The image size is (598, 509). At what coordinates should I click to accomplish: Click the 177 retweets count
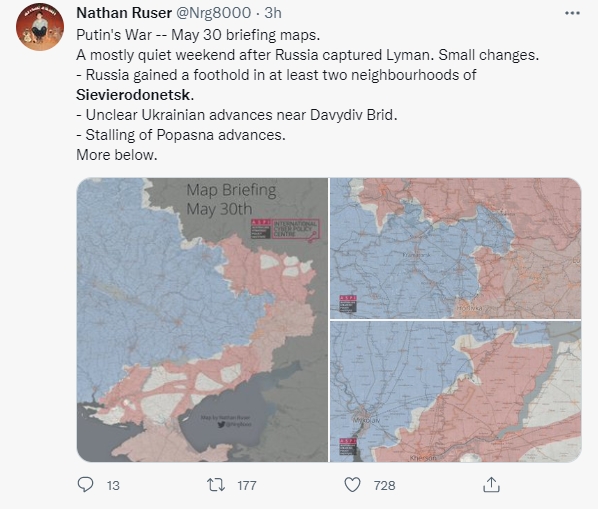[247, 485]
